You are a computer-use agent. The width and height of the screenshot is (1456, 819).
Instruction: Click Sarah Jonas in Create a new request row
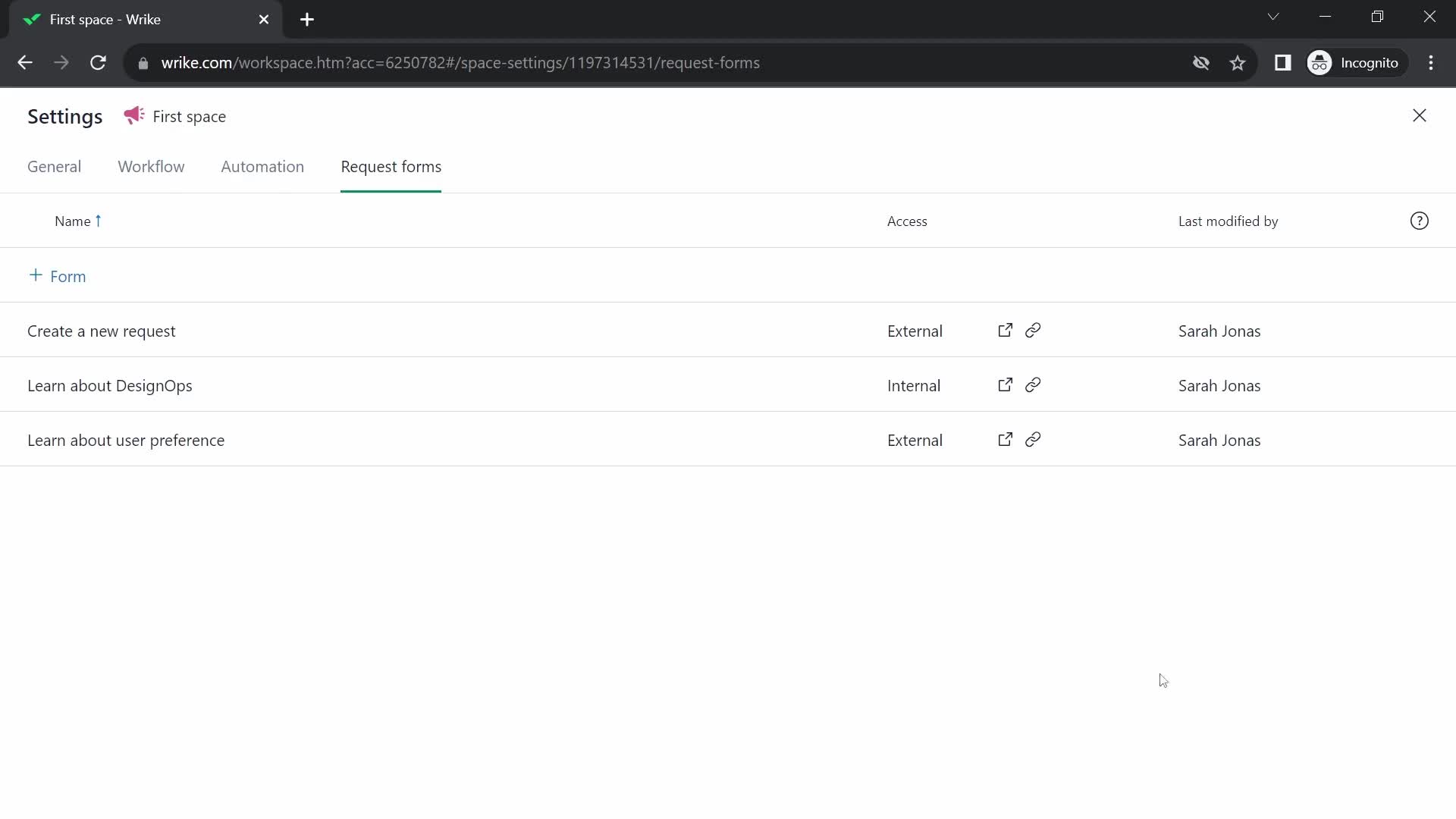(1219, 331)
